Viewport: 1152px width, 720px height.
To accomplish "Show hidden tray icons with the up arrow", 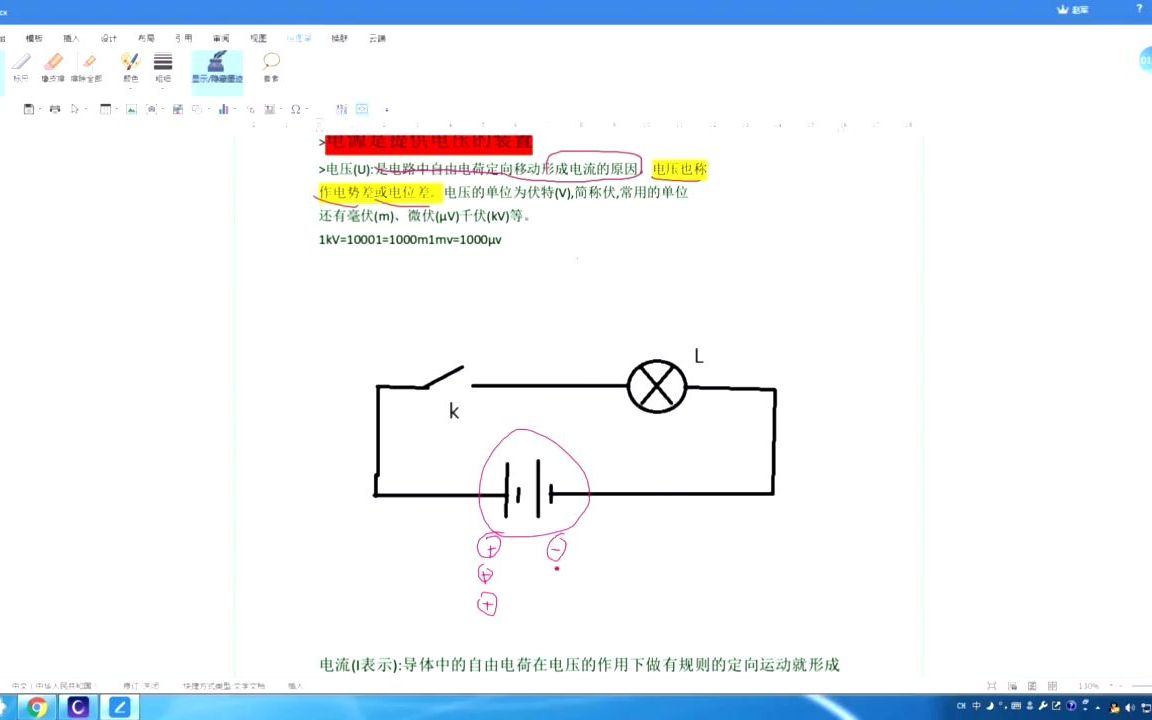I will (x=1097, y=707).
